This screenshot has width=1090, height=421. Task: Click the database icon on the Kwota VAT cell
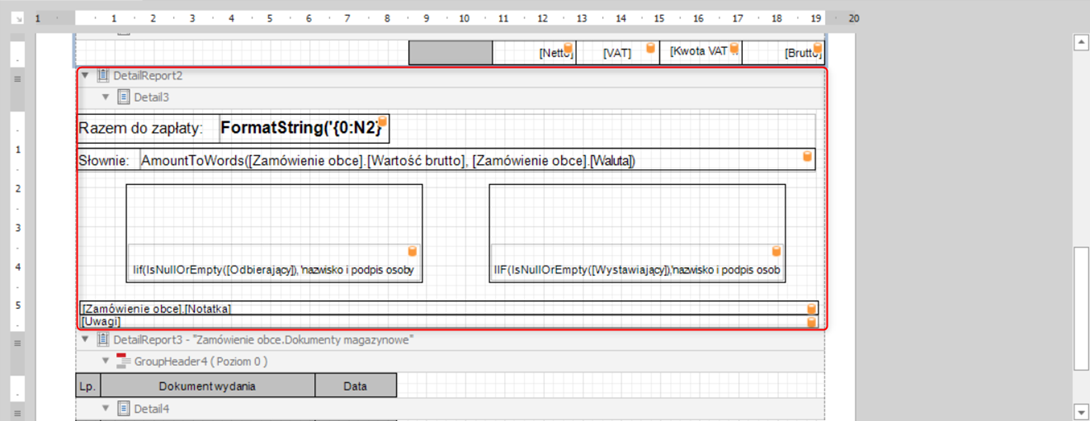[x=734, y=49]
